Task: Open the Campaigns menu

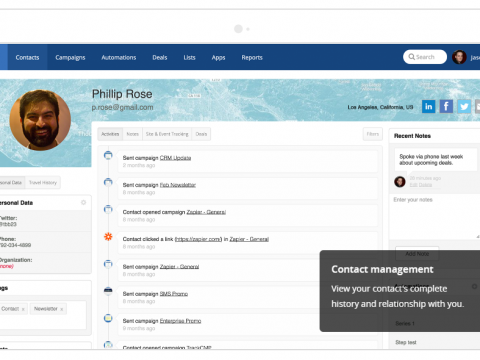Action: [x=70, y=57]
